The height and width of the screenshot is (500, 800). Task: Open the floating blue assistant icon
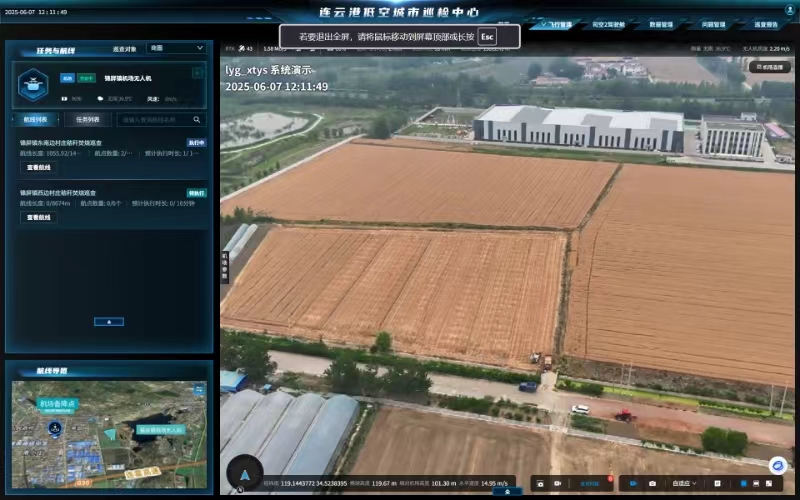point(778,465)
